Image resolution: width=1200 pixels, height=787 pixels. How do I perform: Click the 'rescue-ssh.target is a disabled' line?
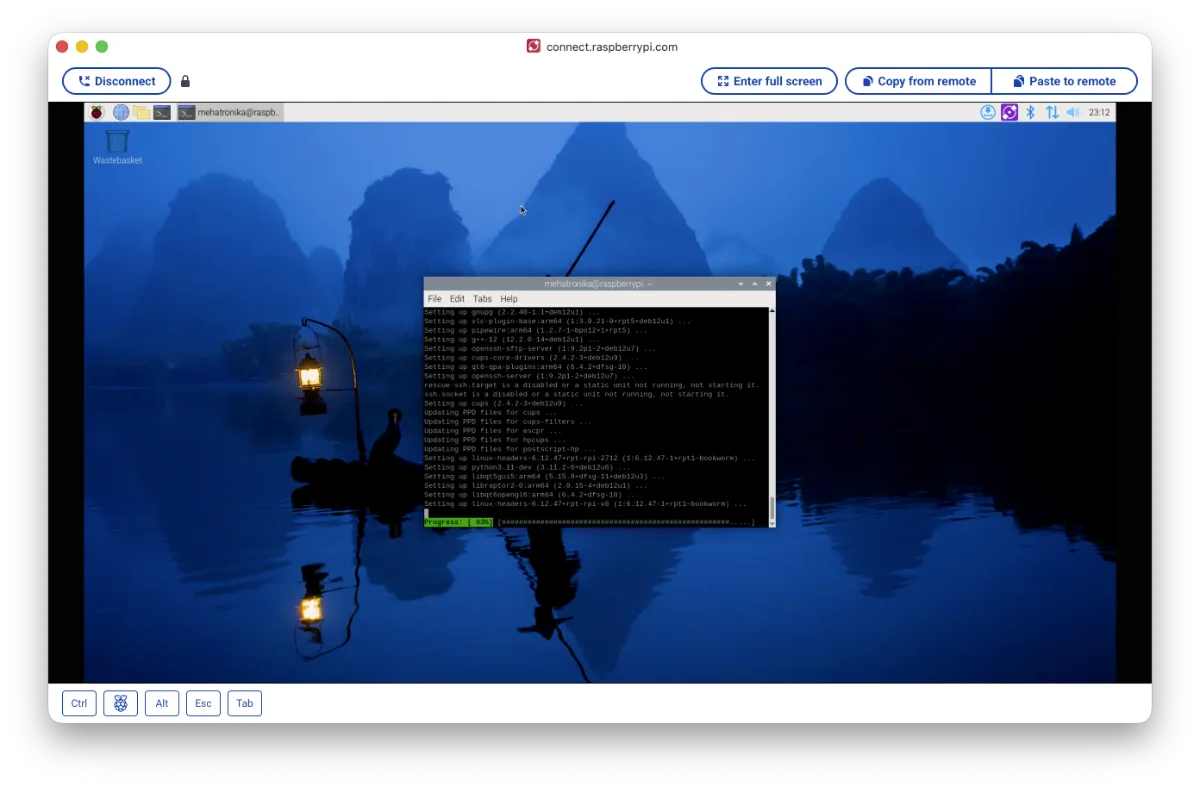point(591,385)
